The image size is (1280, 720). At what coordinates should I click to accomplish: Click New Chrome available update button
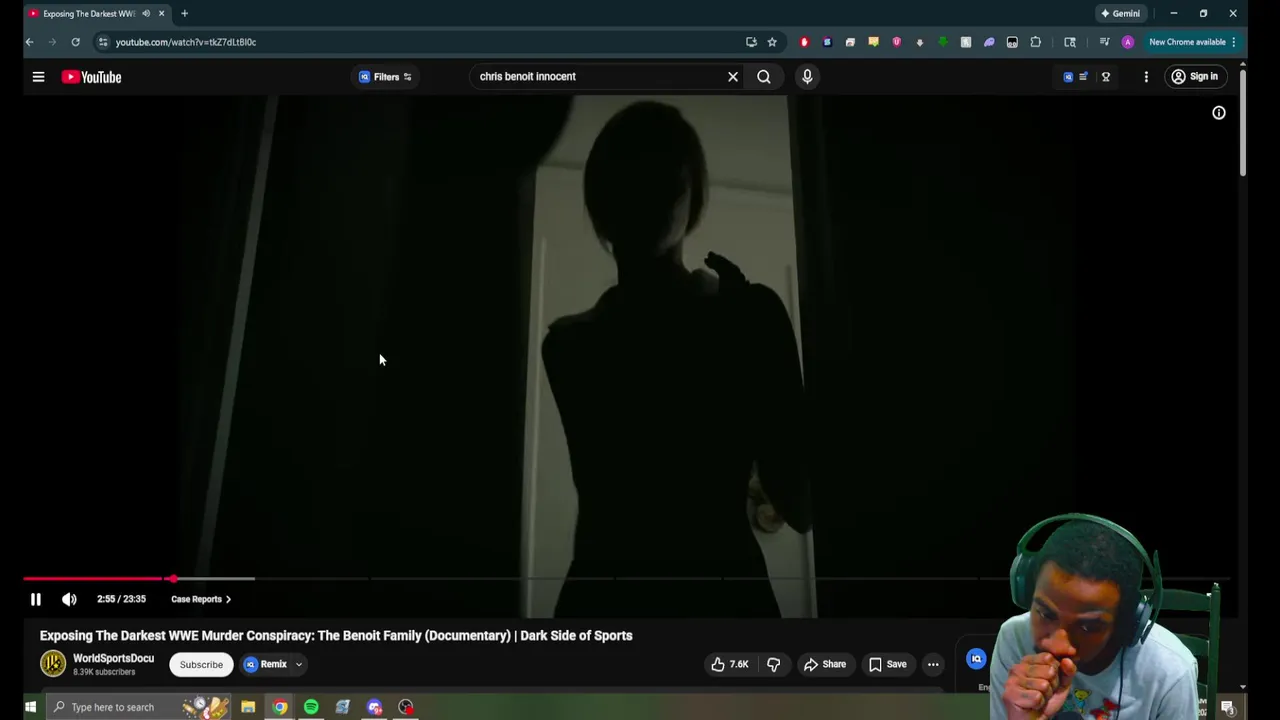(x=1187, y=42)
